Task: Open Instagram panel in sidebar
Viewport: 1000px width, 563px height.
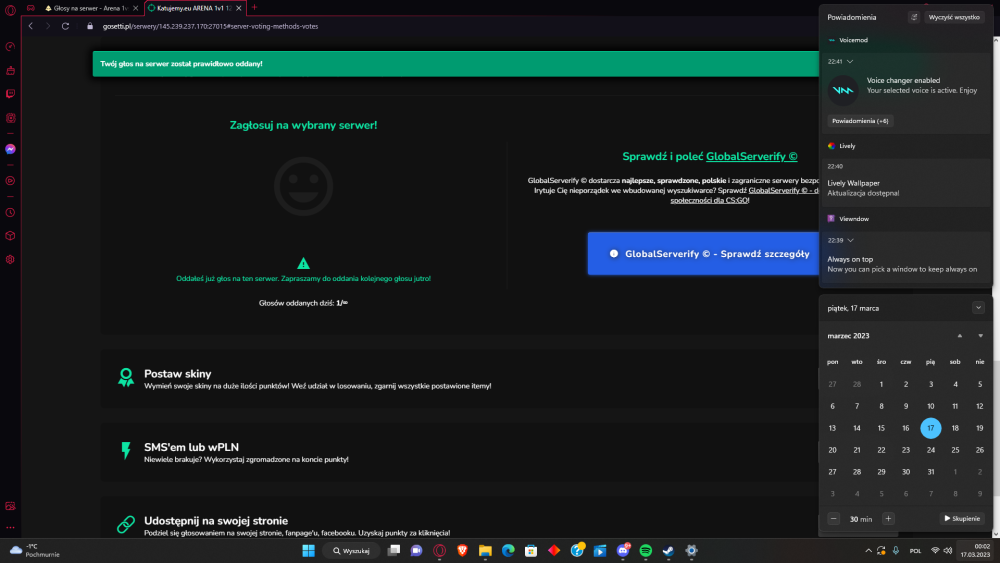Action: 10,118
